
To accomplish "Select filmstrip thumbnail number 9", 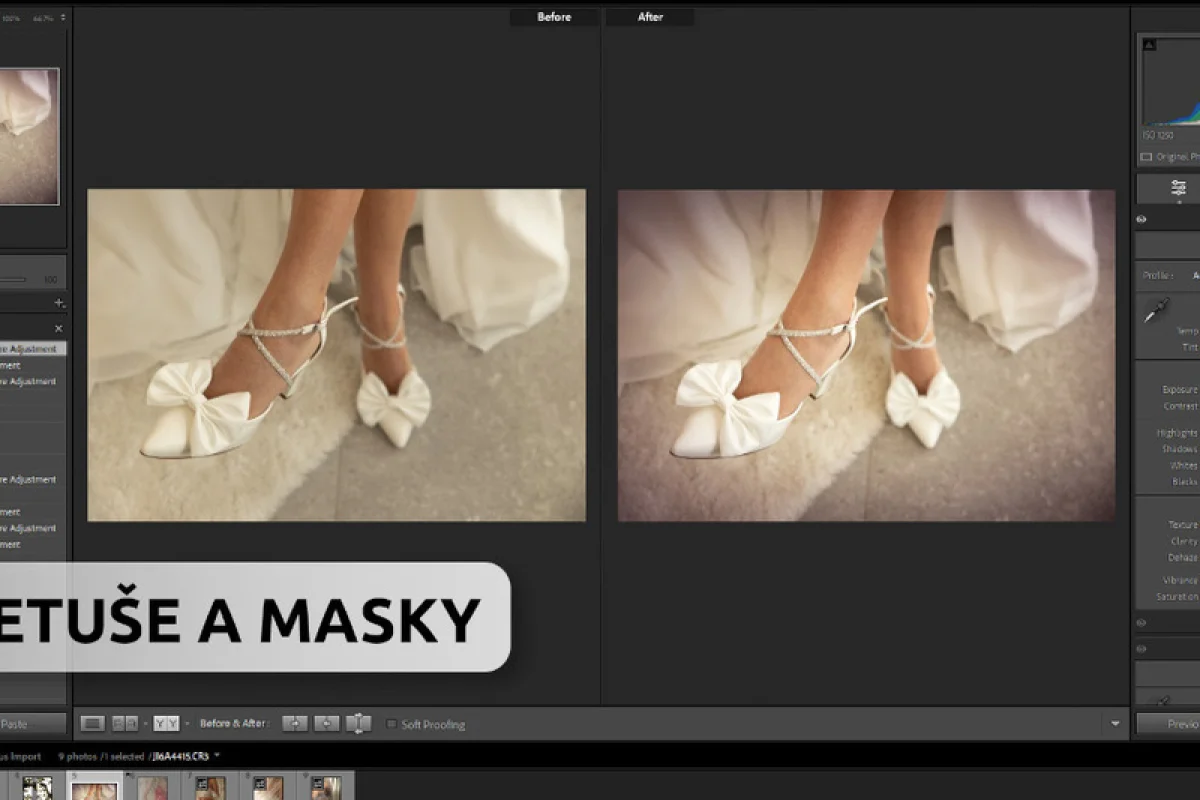I will 325,788.
